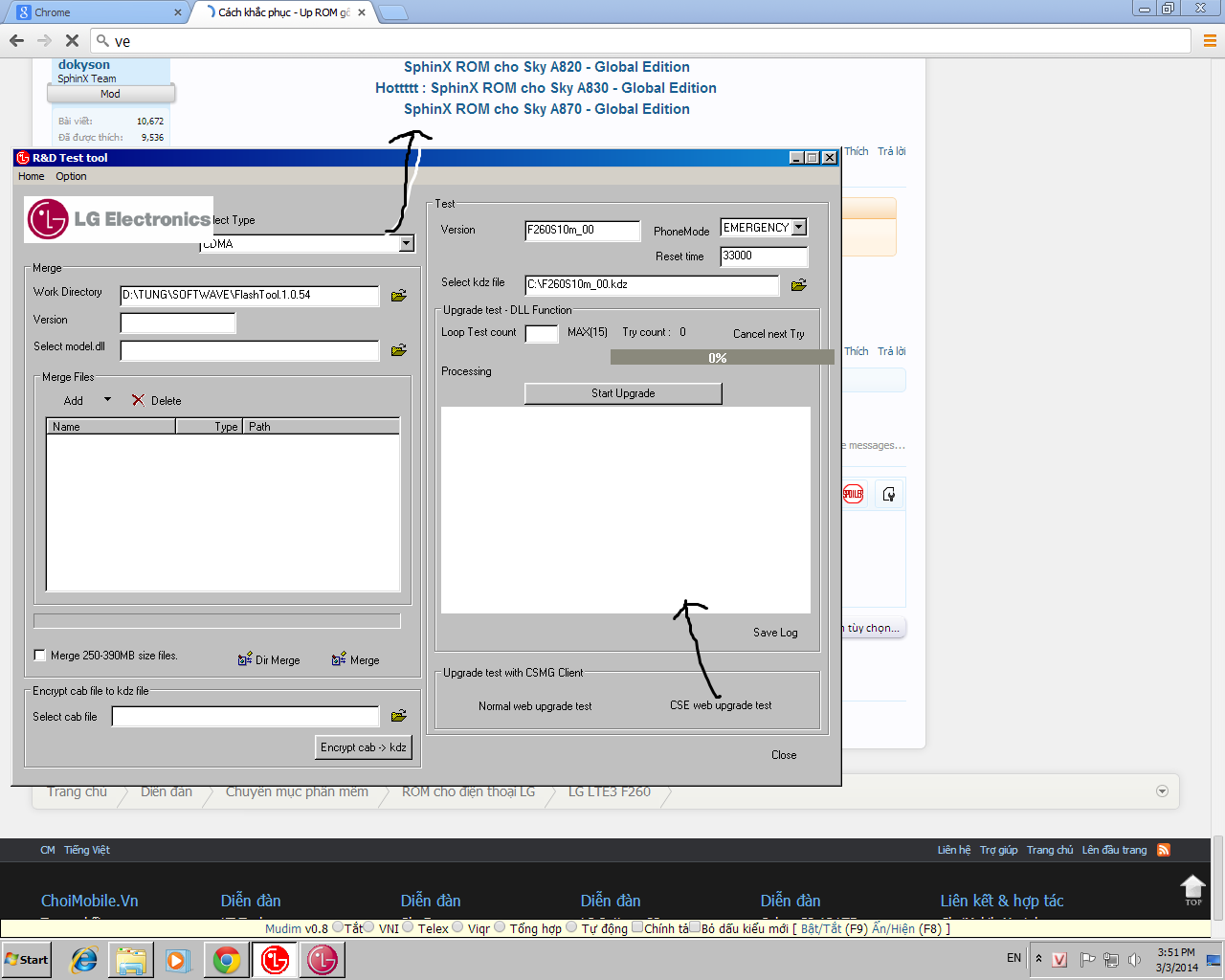Browse for Select model.dll file icon
Viewport: 1225px width, 980px height.
coord(399,350)
